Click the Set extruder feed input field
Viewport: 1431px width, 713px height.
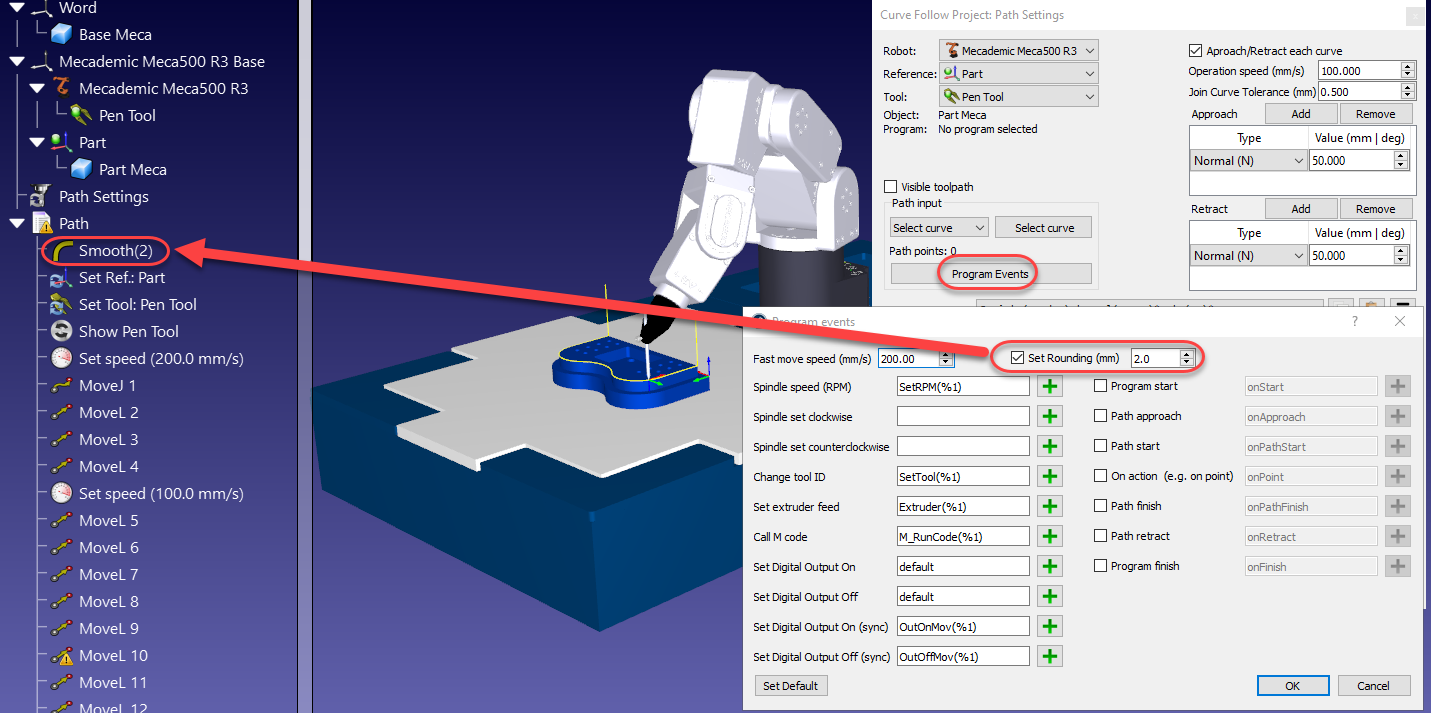tap(962, 507)
